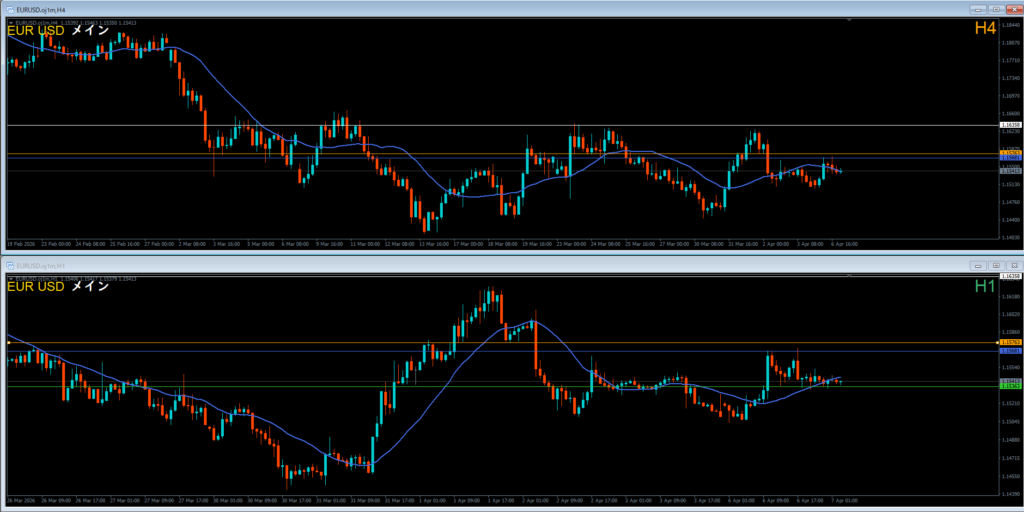
Task: Expand the one-click trading arrow in H4 chart
Action: 9,21
